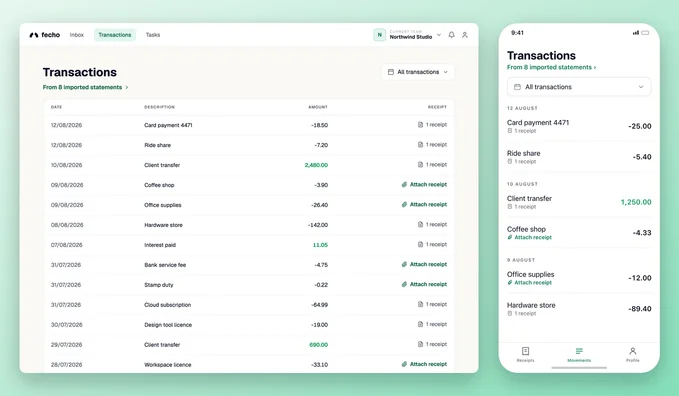The height and width of the screenshot is (396, 679).
Task: Open receipt icon for desktop Hardware store row
Action: 420,224
